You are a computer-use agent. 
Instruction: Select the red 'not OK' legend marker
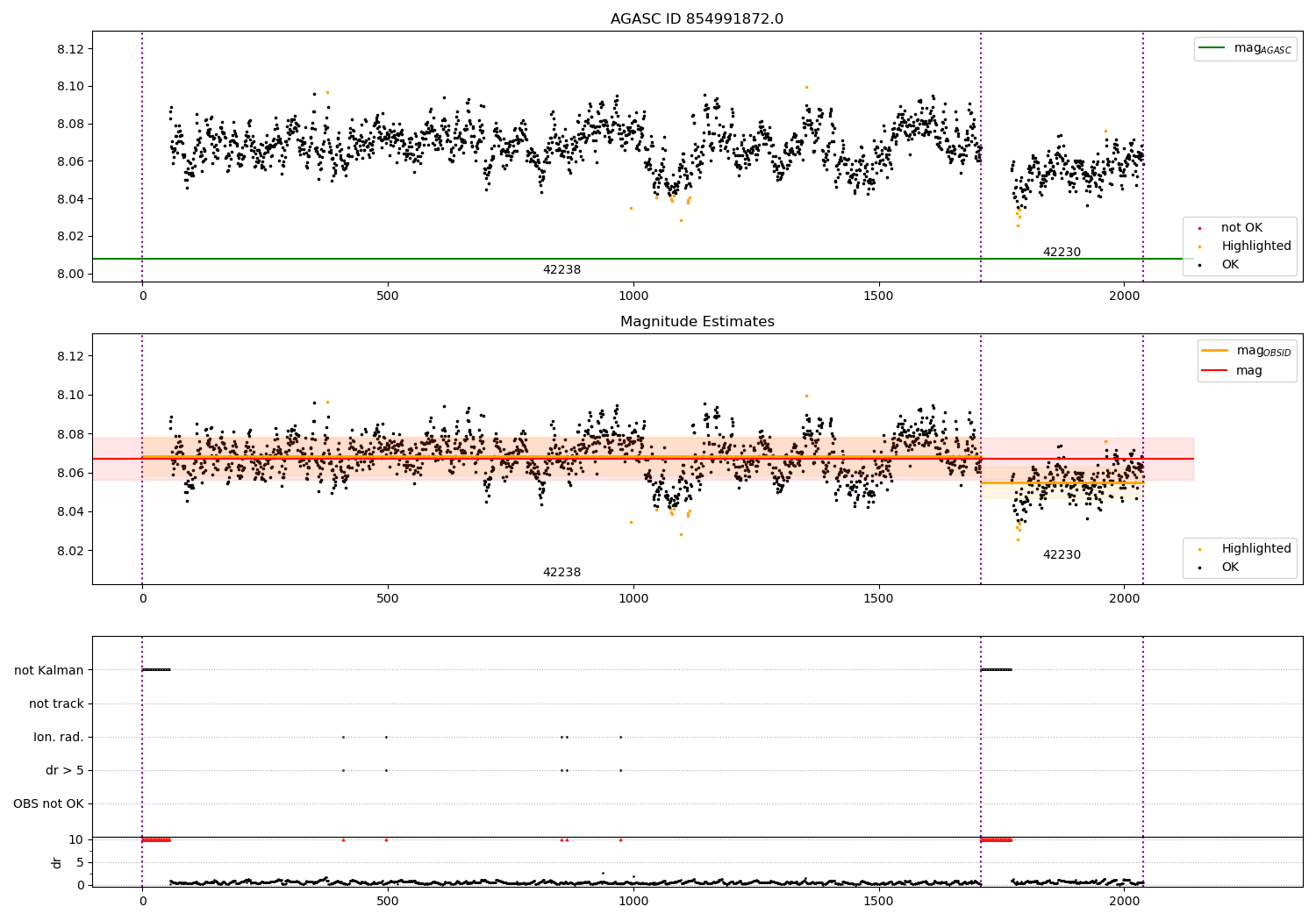(1199, 228)
